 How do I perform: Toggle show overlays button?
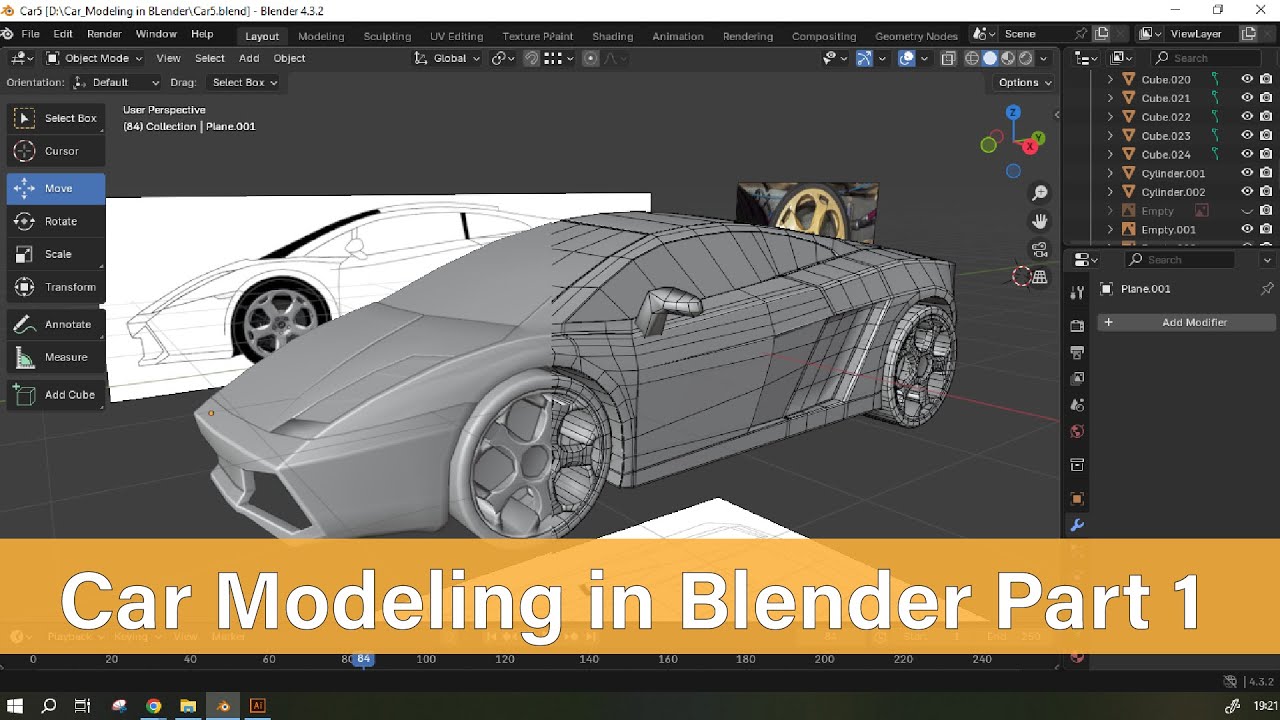907,58
